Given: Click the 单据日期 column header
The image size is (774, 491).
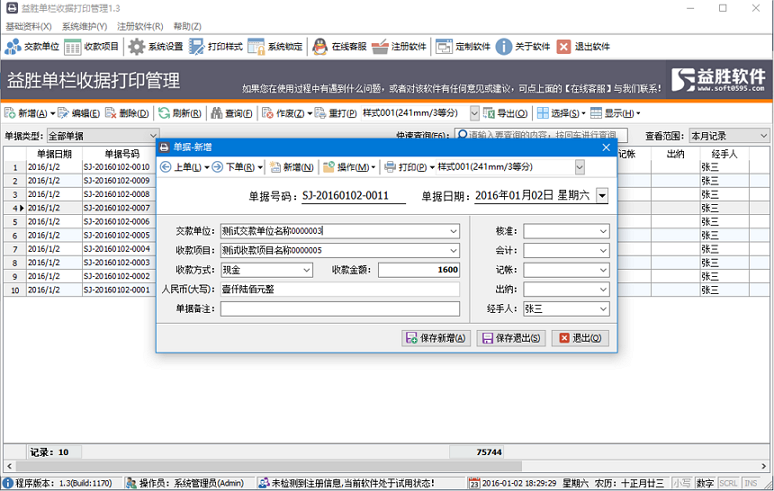Looking at the screenshot, I should (x=54, y=154).
